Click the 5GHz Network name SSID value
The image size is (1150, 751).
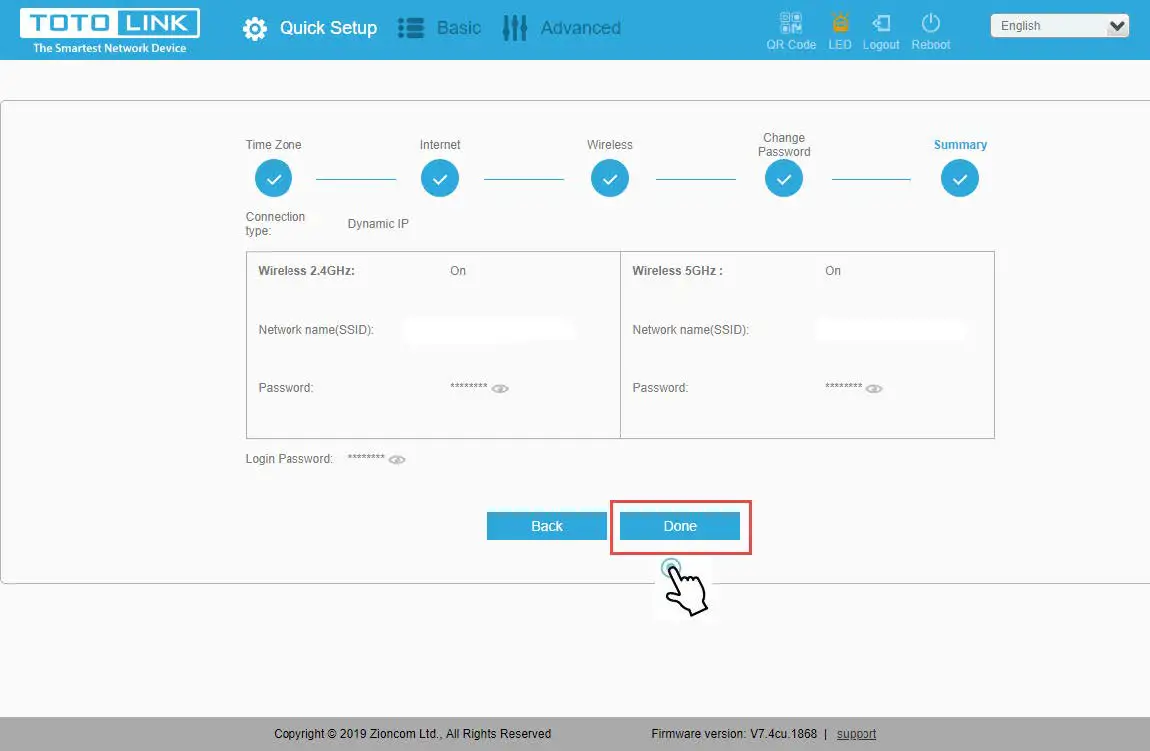pyautogui.click(x=891, y=330)
